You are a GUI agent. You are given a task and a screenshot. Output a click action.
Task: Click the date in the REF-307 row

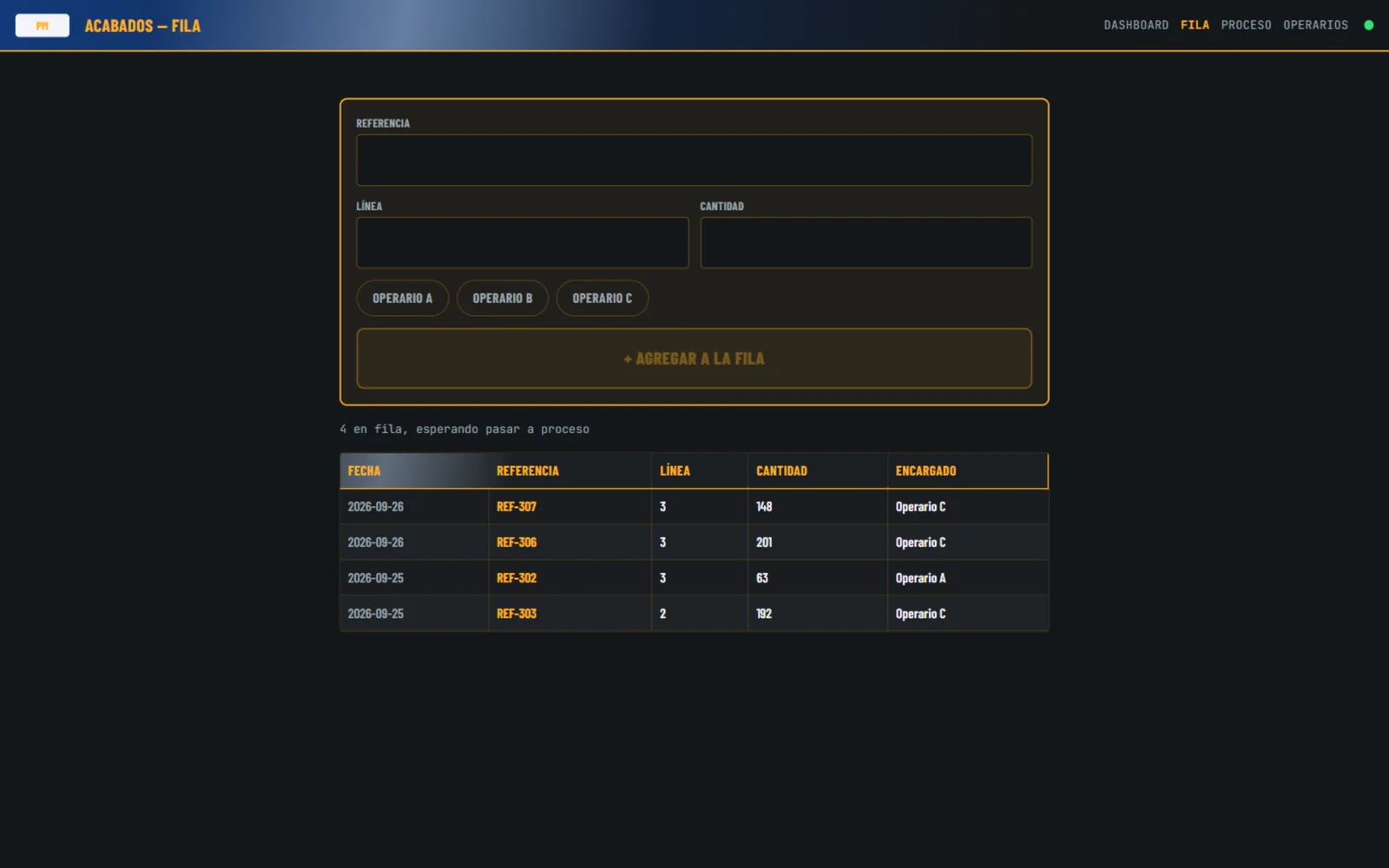click(375, 507)
